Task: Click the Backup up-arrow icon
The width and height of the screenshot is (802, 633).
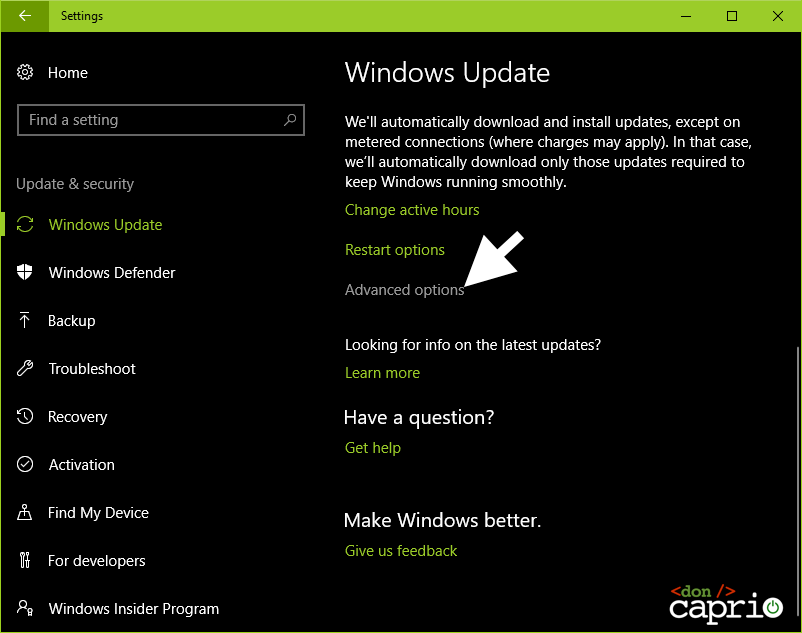Action: pyautogui.click(x=24, y=320)
